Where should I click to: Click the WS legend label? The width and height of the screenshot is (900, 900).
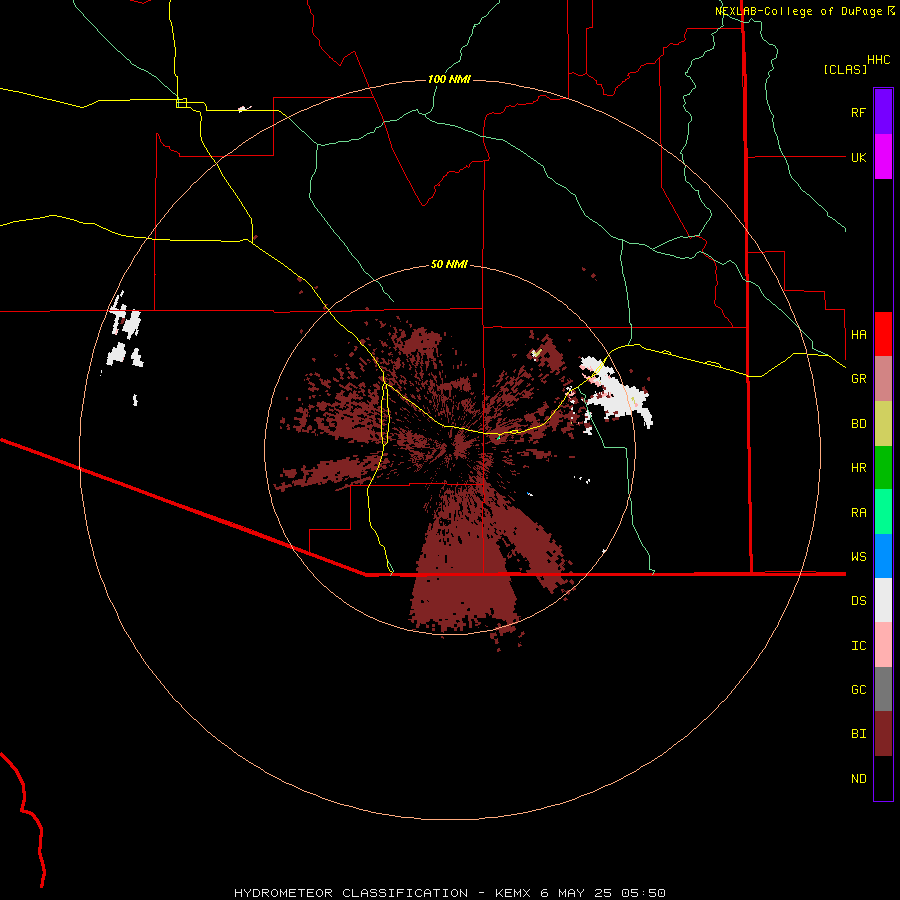(858, 557)
